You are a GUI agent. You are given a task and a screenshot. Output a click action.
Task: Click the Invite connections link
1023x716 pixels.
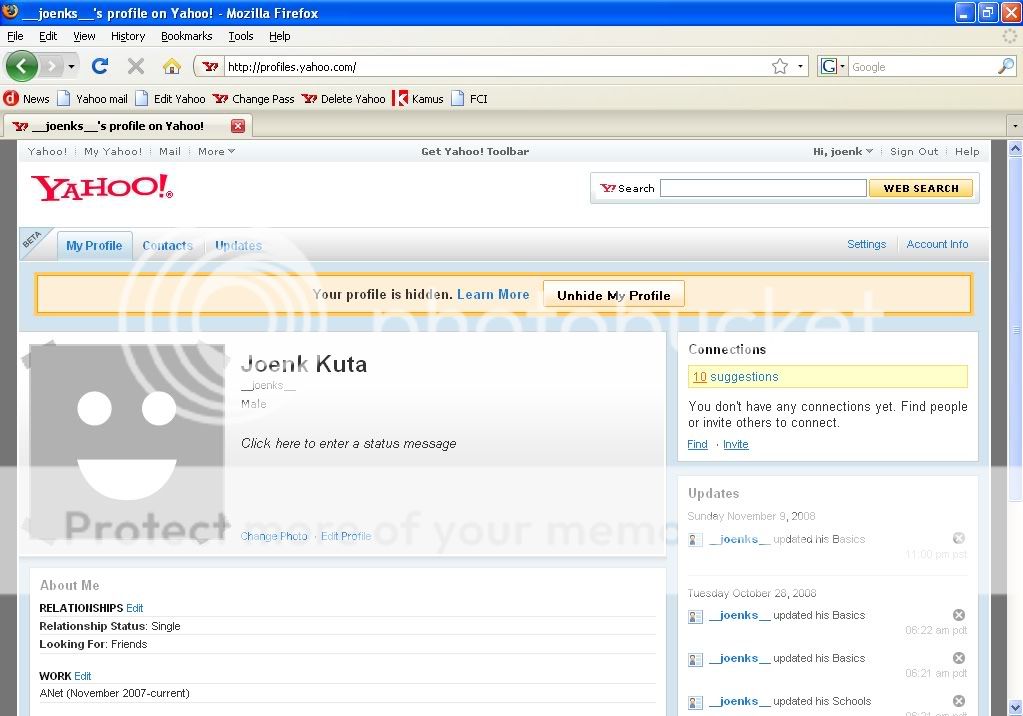(x=735, y=444)
